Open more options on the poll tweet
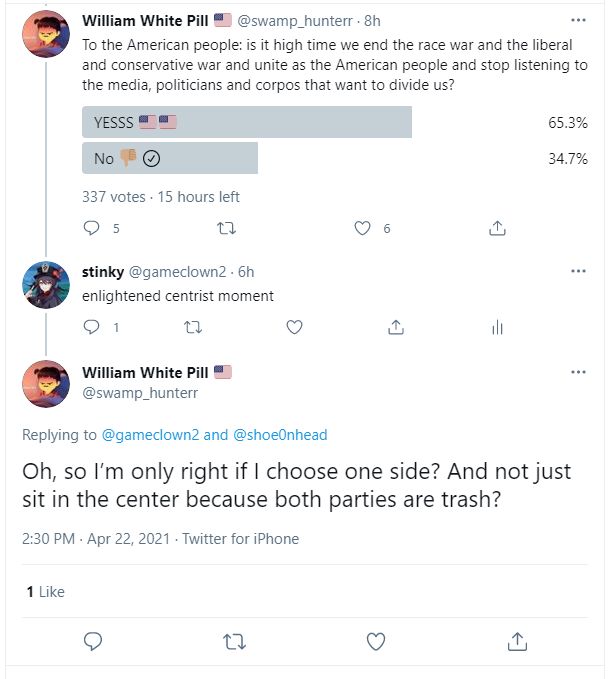The image size is (612, 679). (x=578, y=19)
